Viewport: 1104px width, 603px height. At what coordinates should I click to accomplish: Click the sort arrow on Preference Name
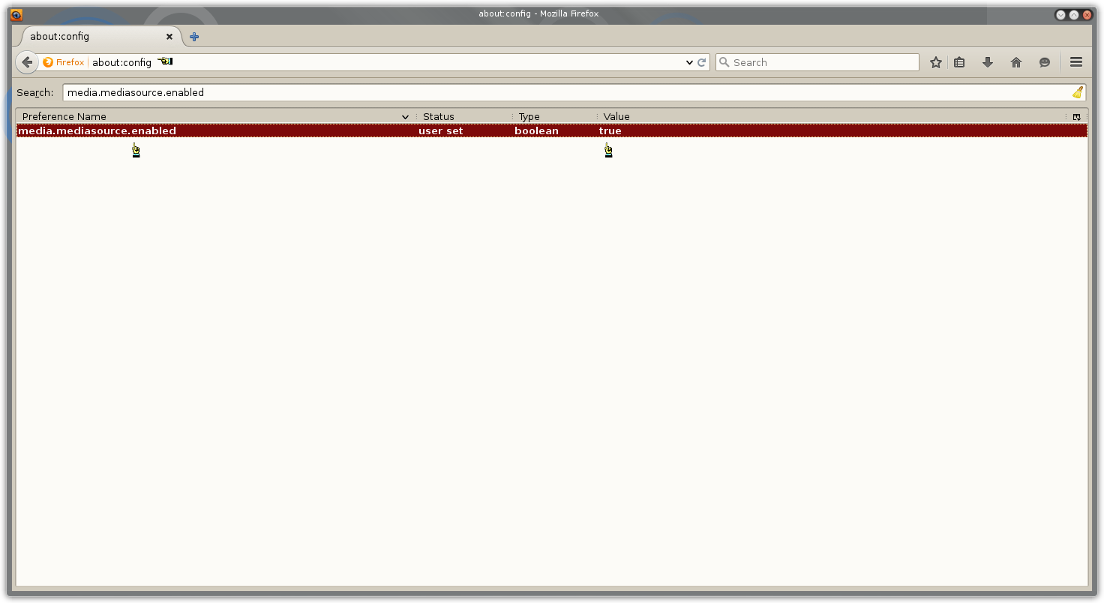(406, 117)
